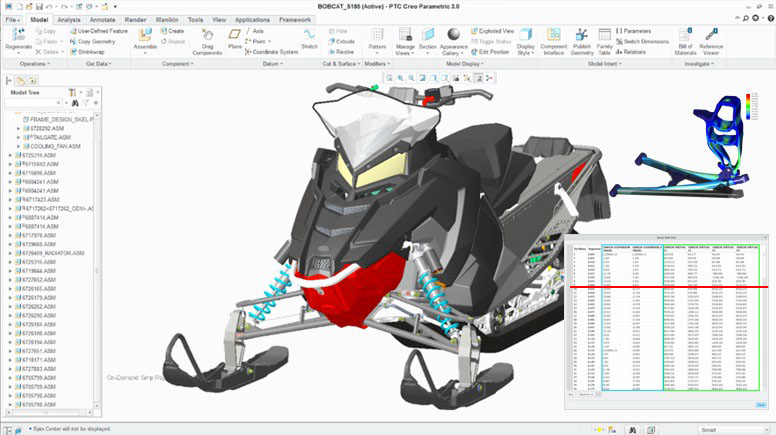Click the stress result color legend bar
The height and width of the screenshot is (435, 776).
click(748, 106)
